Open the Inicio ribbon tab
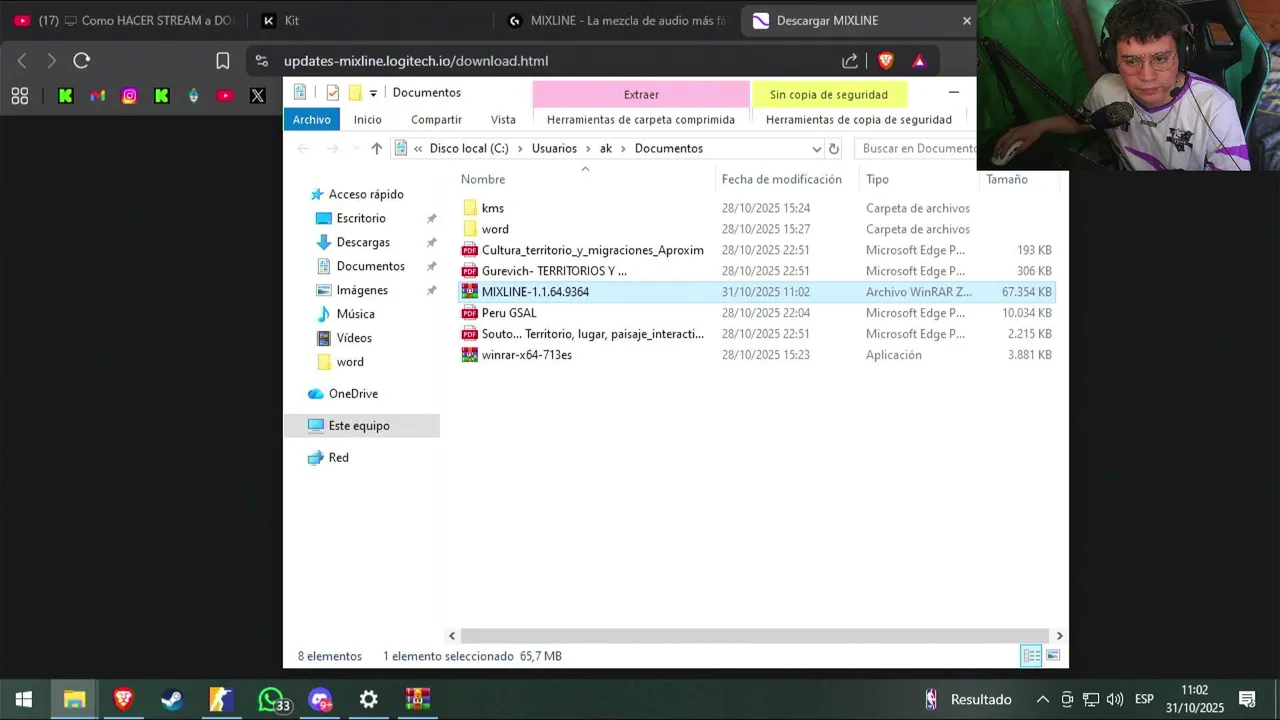 tap(367, 119)
